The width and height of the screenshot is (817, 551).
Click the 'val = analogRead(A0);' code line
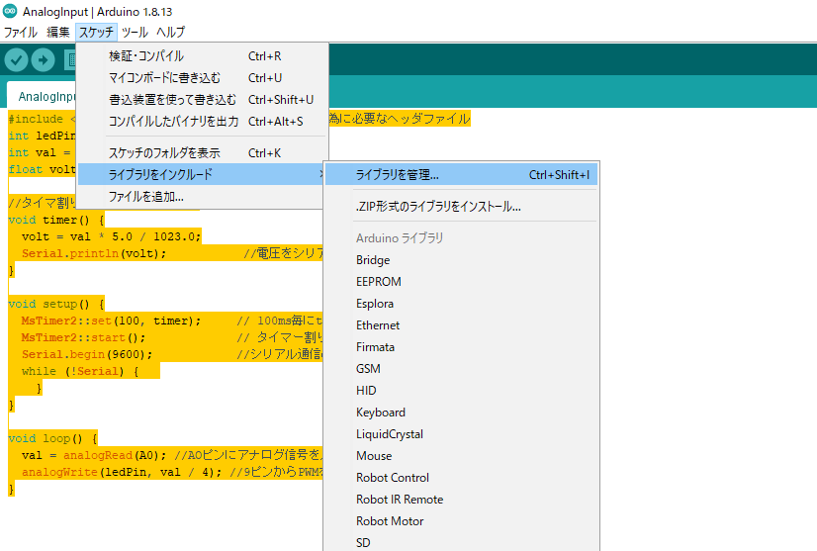coord(94,456)
